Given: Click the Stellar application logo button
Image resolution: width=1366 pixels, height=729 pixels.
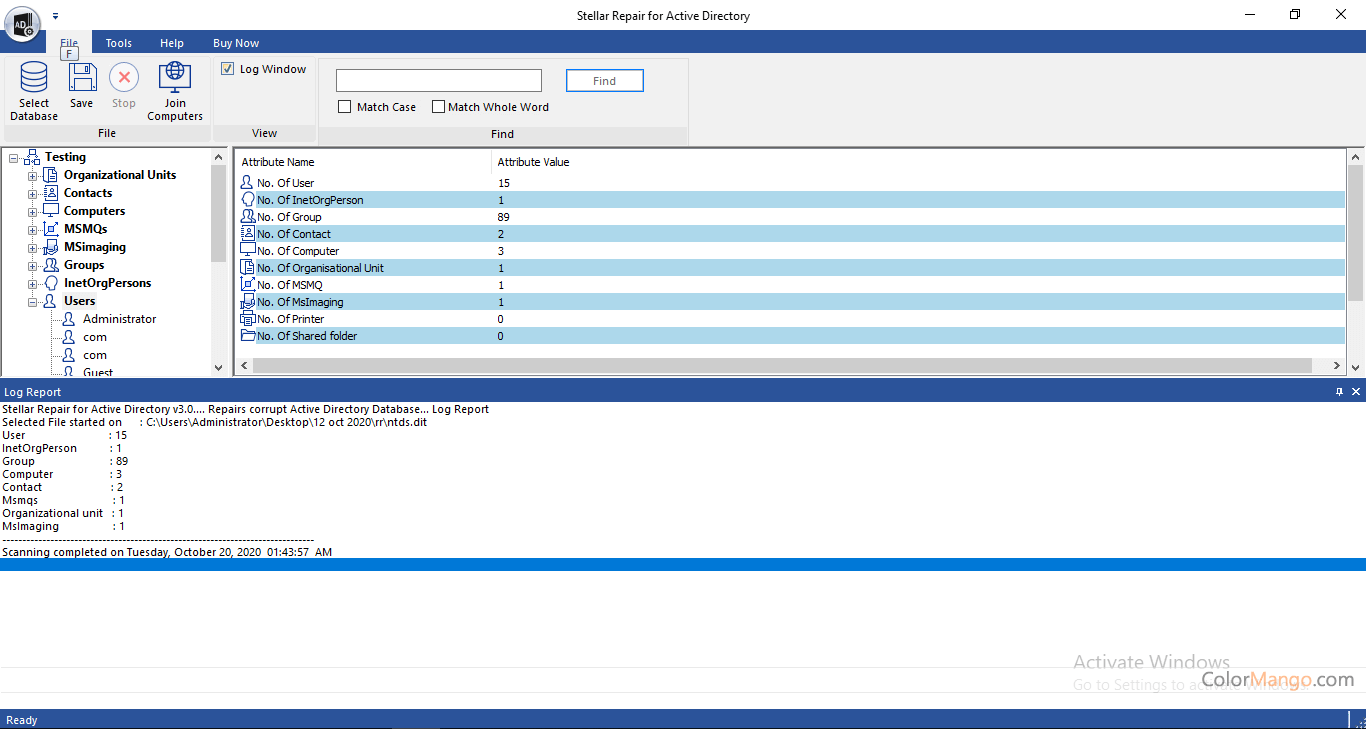Looking at the screenshot, I should (21, 22).
